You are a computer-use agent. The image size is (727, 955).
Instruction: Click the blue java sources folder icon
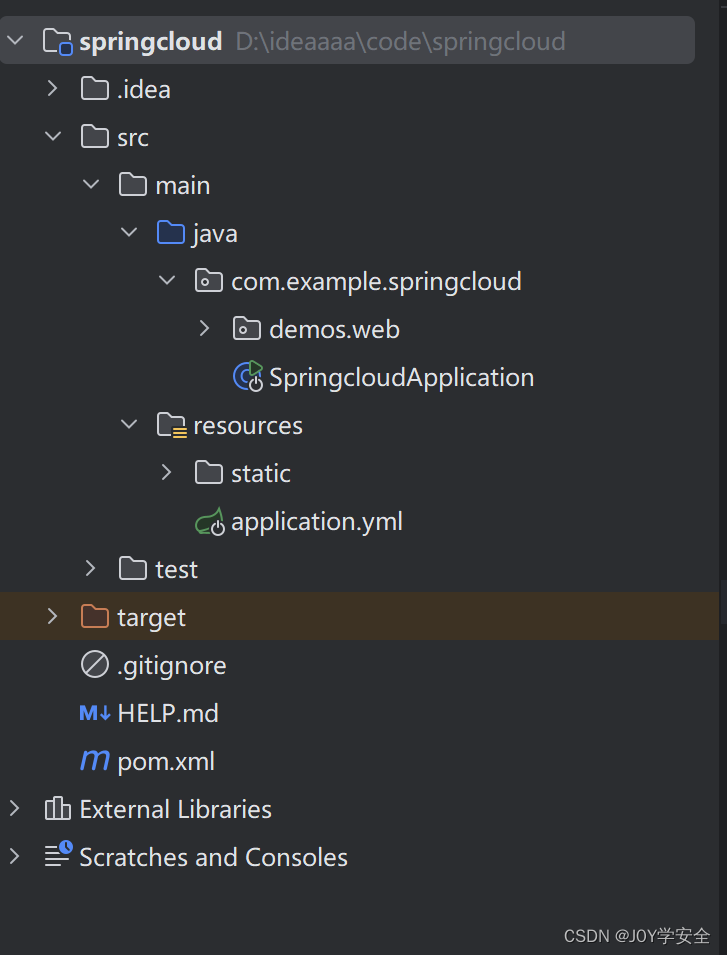coord(172,232)
